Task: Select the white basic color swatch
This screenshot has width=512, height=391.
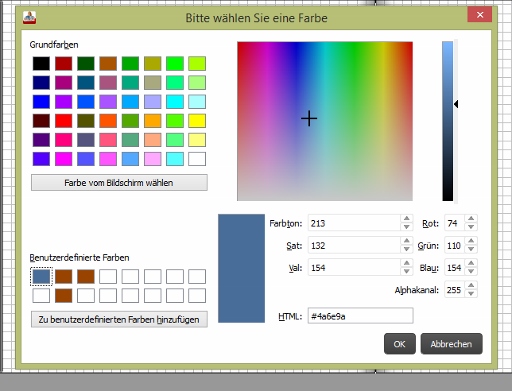Action: (197, 159)
